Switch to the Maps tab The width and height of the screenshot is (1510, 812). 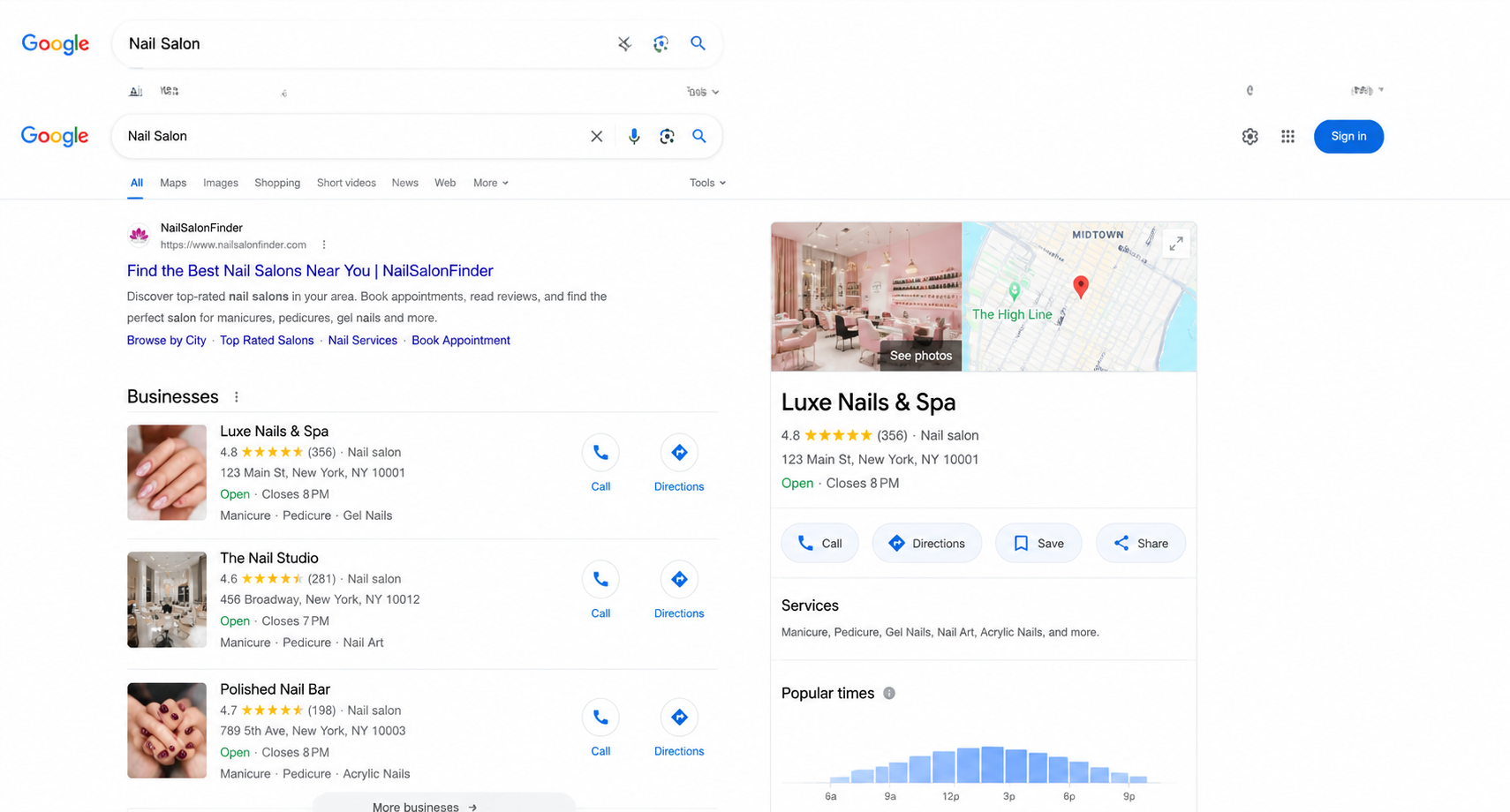click(173, 183)
